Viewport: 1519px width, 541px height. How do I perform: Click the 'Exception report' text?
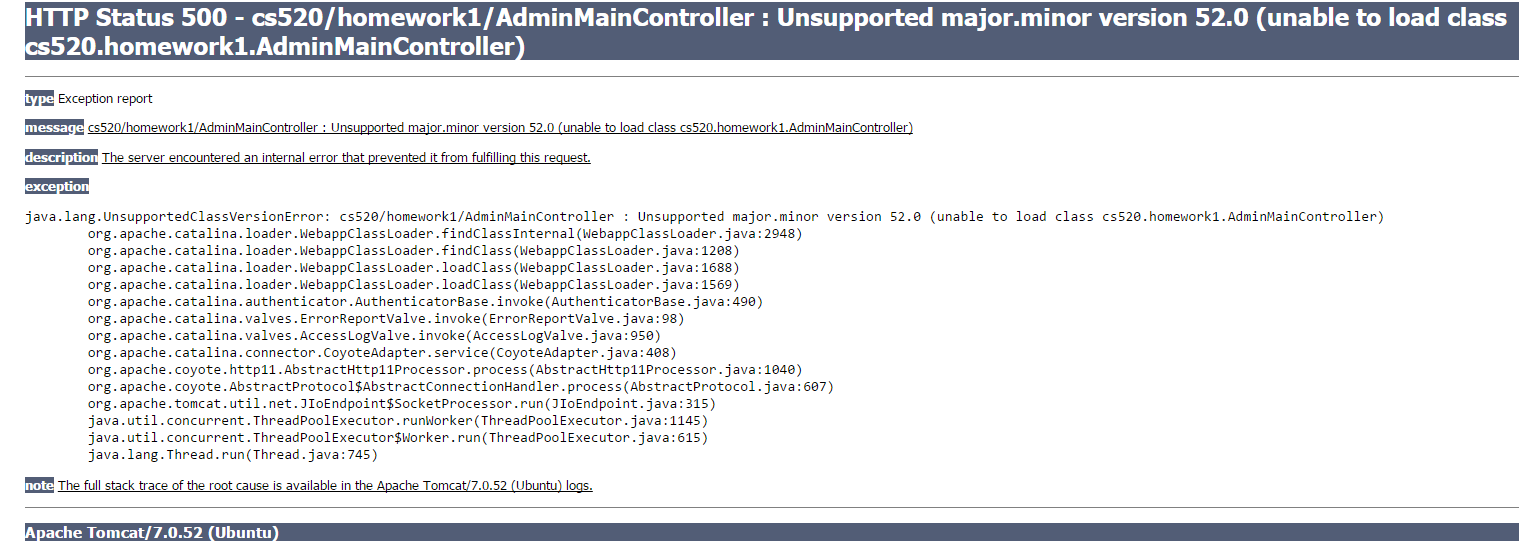(x=105, y=98)
